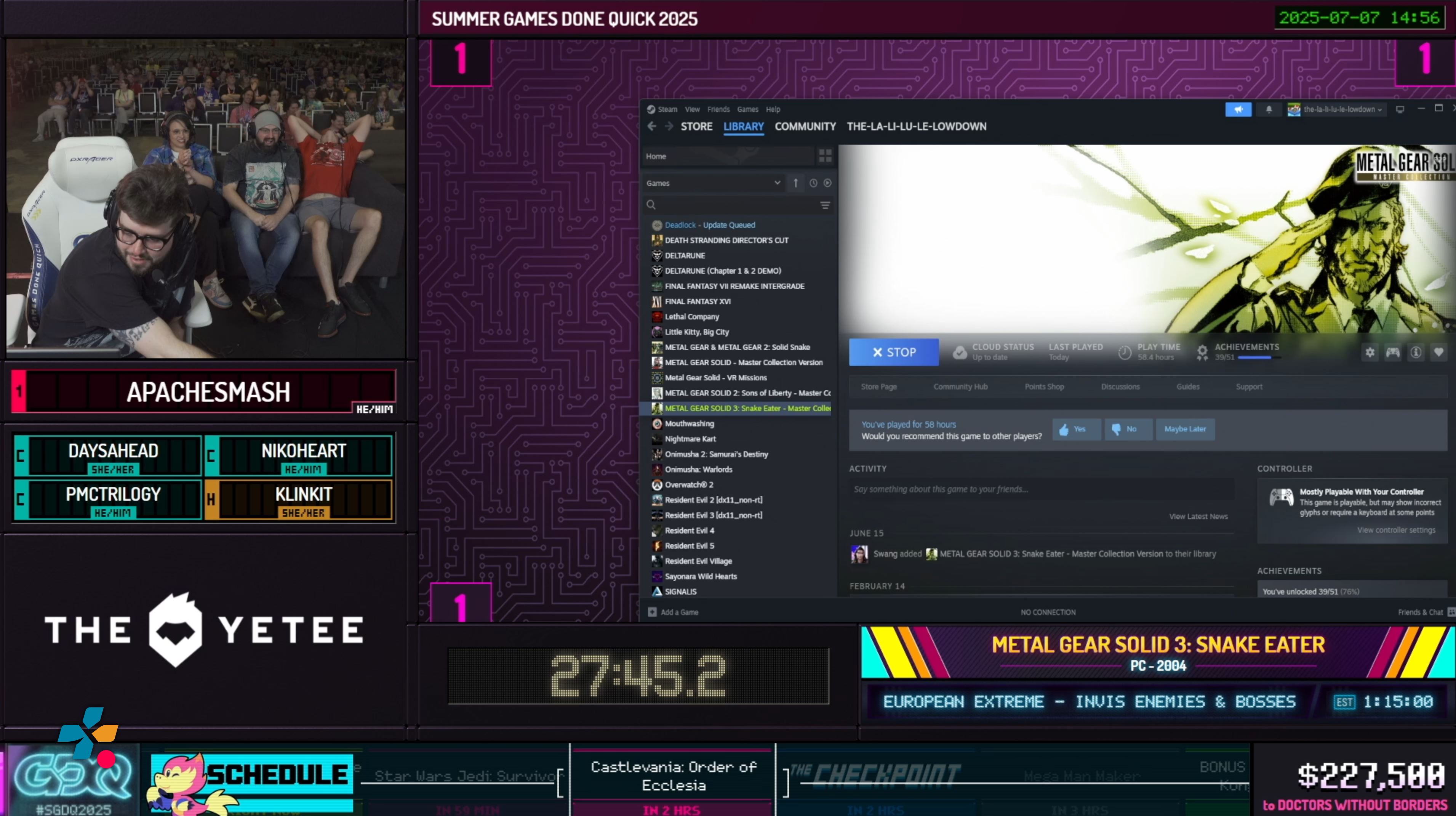Click the play time clock icon

click(x=1125, y=353)
